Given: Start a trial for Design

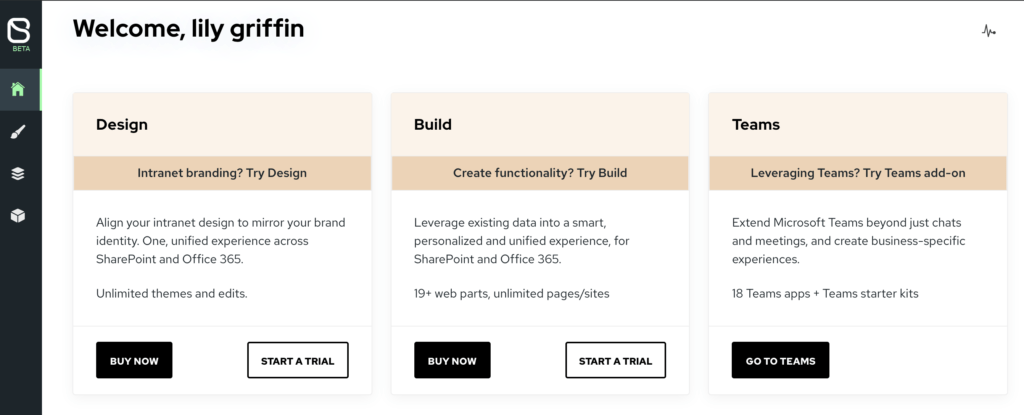Looking at the screenshot, I should 298,360.
